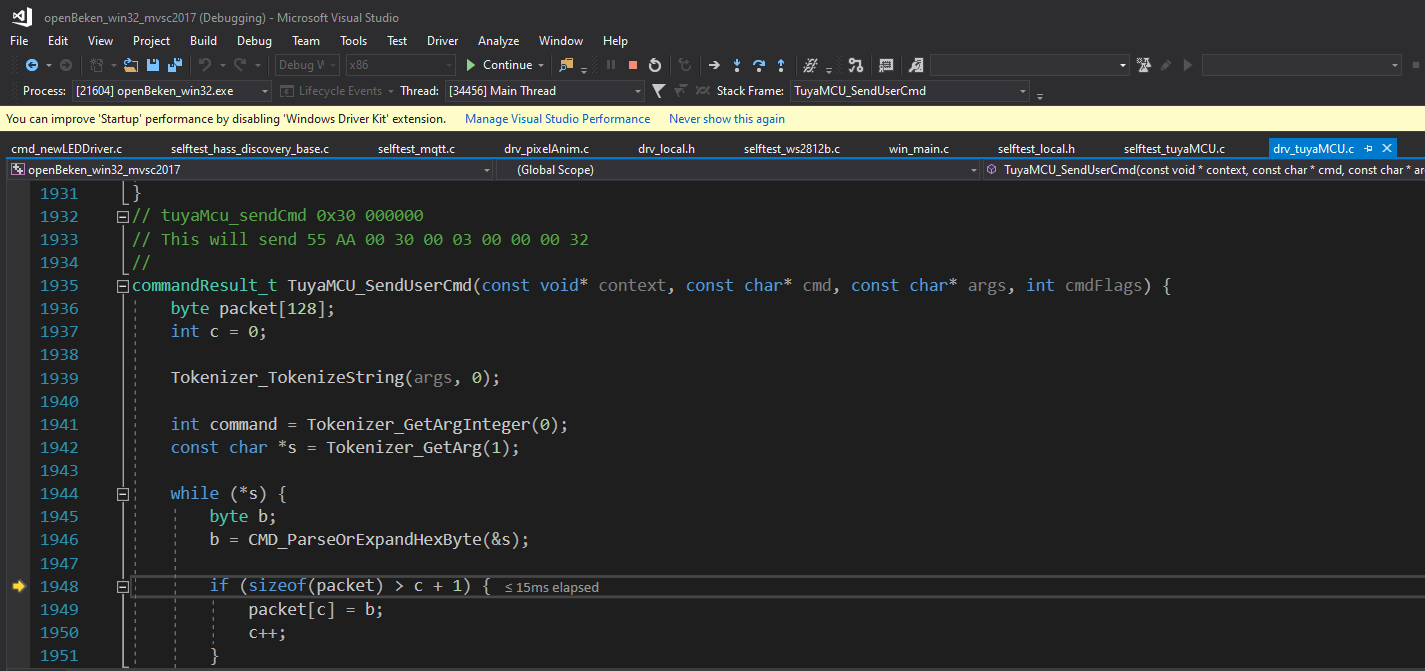Switch to drv_pixelAnim.c tab
The height and width of the screenshot is (671, 1425).
point(546,148)
